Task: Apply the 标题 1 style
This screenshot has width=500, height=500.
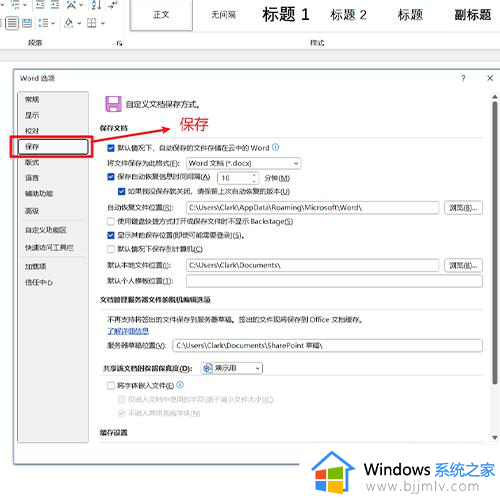Action: click(x=286, y=15)
